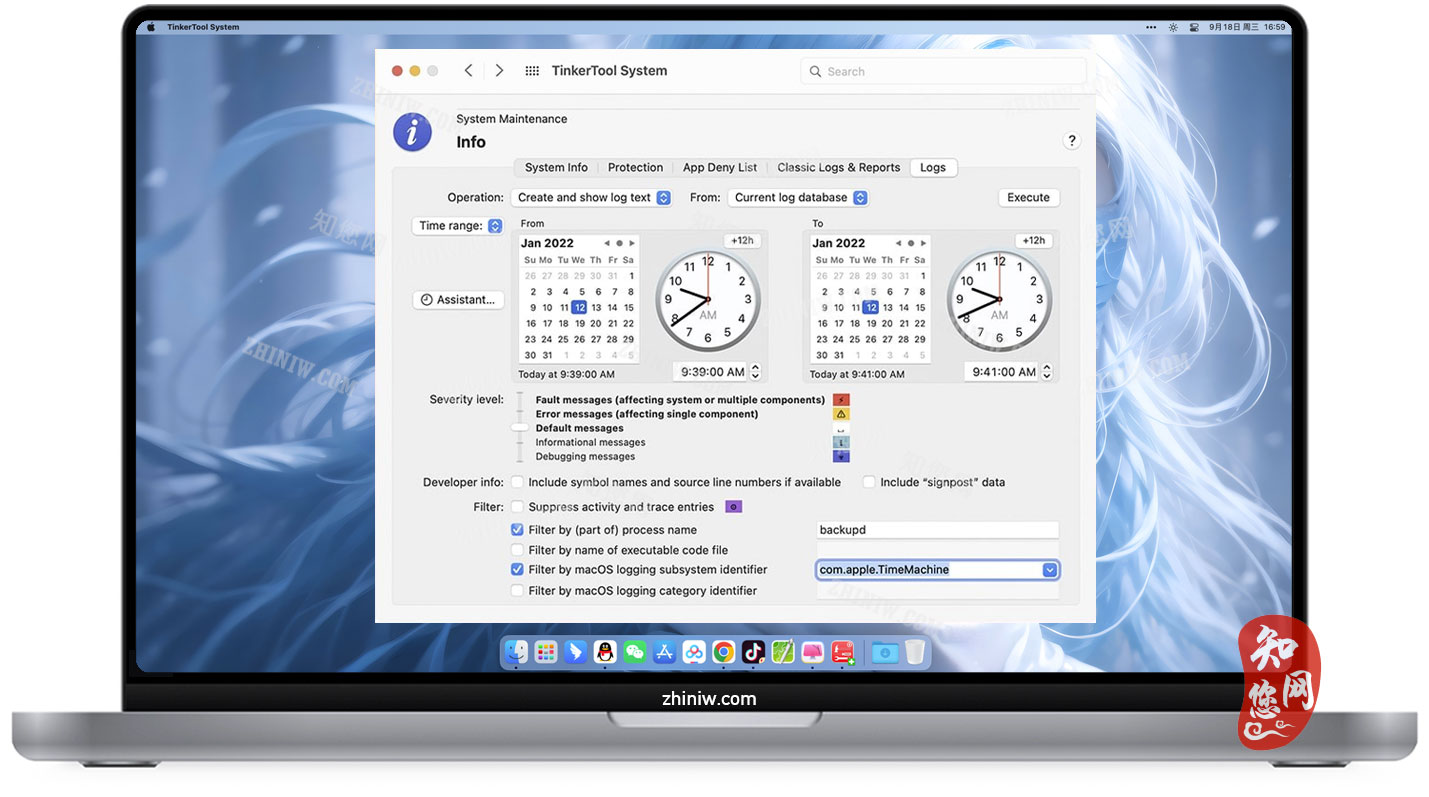
Task: Open the From log database dropdown
Action: (x=798, y=198)
